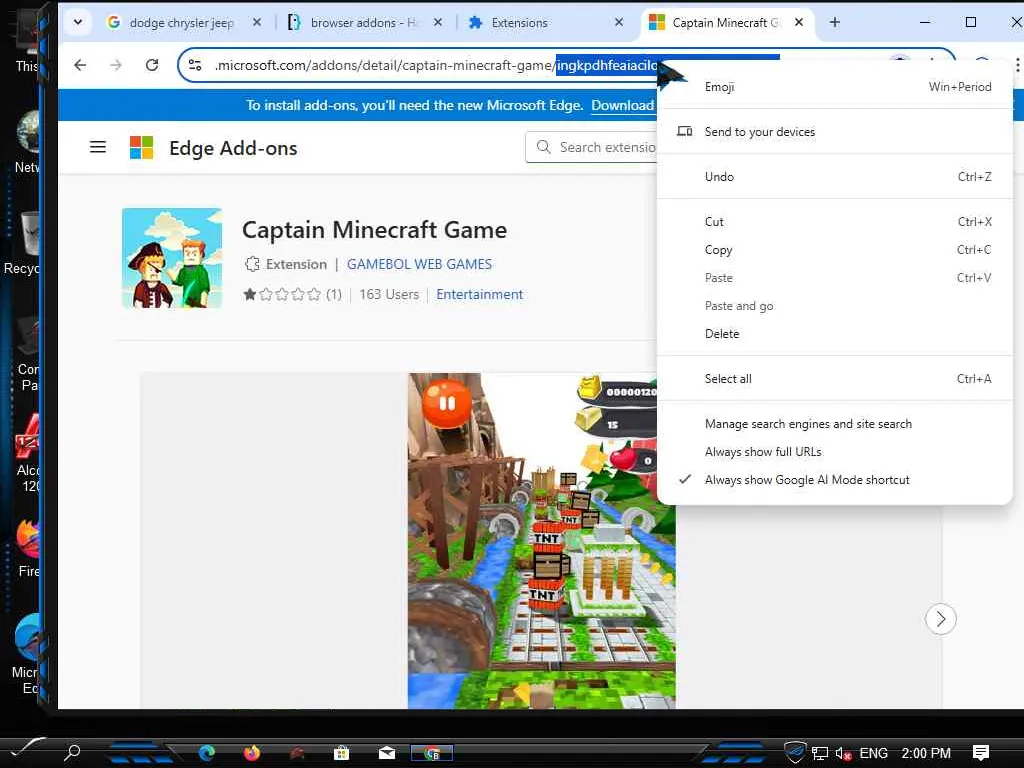Click the ENG language indicator
The image size is (1024, 768).
pos(873,753)
